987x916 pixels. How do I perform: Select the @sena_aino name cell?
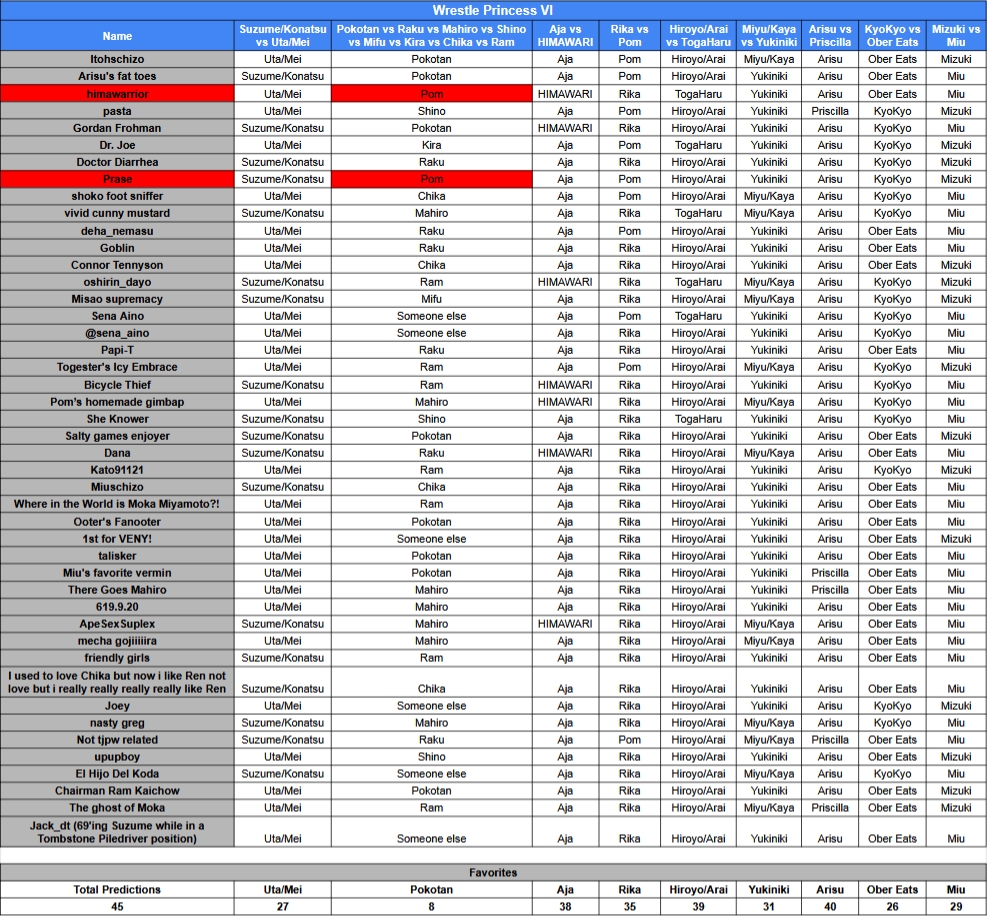117,333
